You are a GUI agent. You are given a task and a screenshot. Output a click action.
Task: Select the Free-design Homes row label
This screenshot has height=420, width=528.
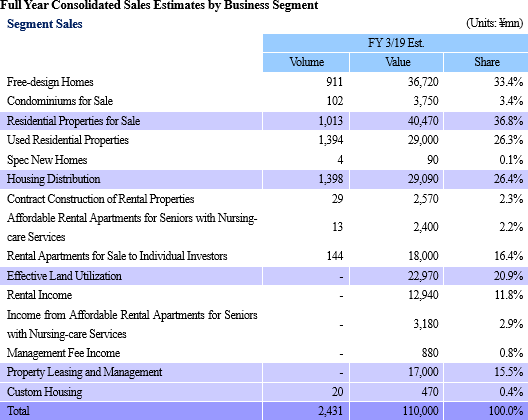[x=50, y=82]
